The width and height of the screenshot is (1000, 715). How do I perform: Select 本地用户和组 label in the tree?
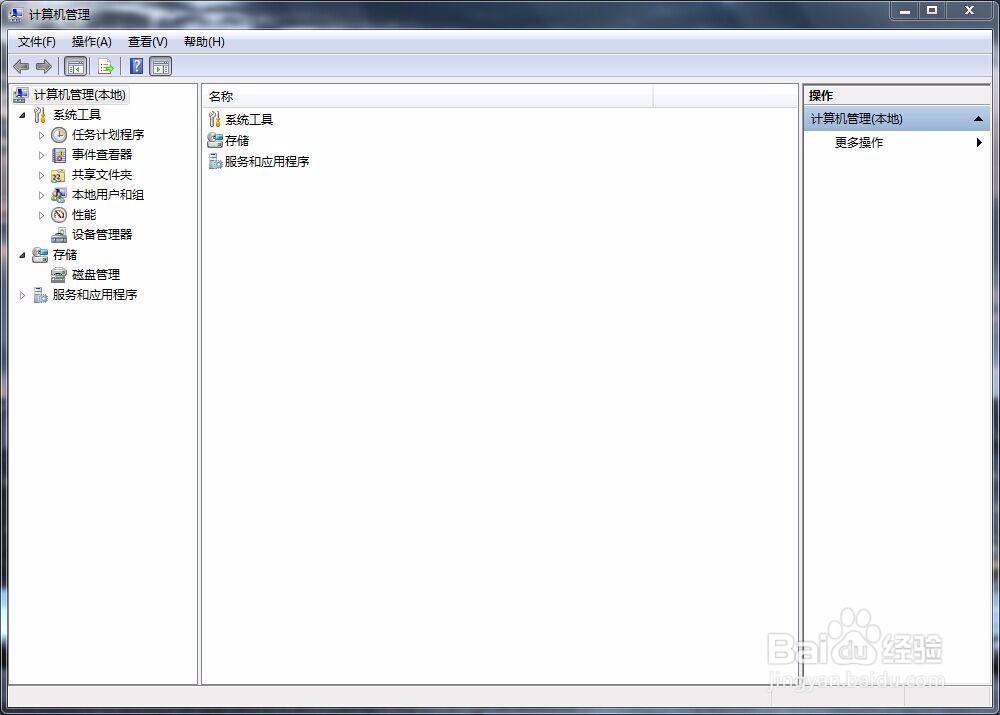coord(108,195)
